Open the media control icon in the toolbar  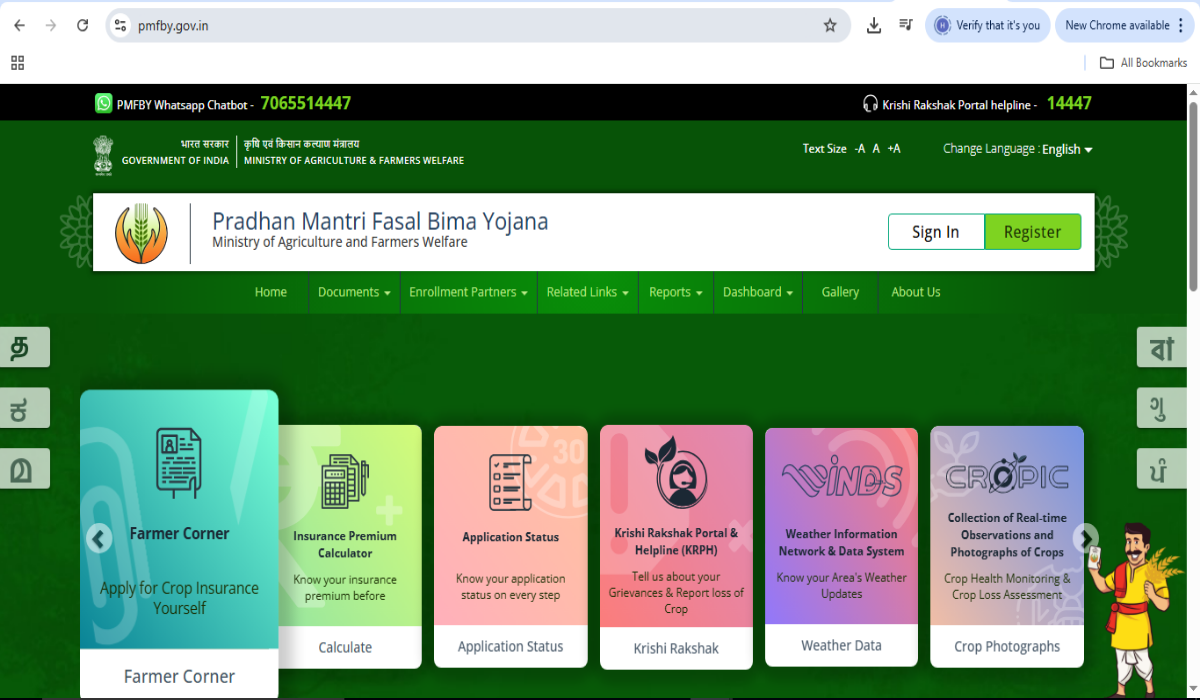[x=906, y=25]
